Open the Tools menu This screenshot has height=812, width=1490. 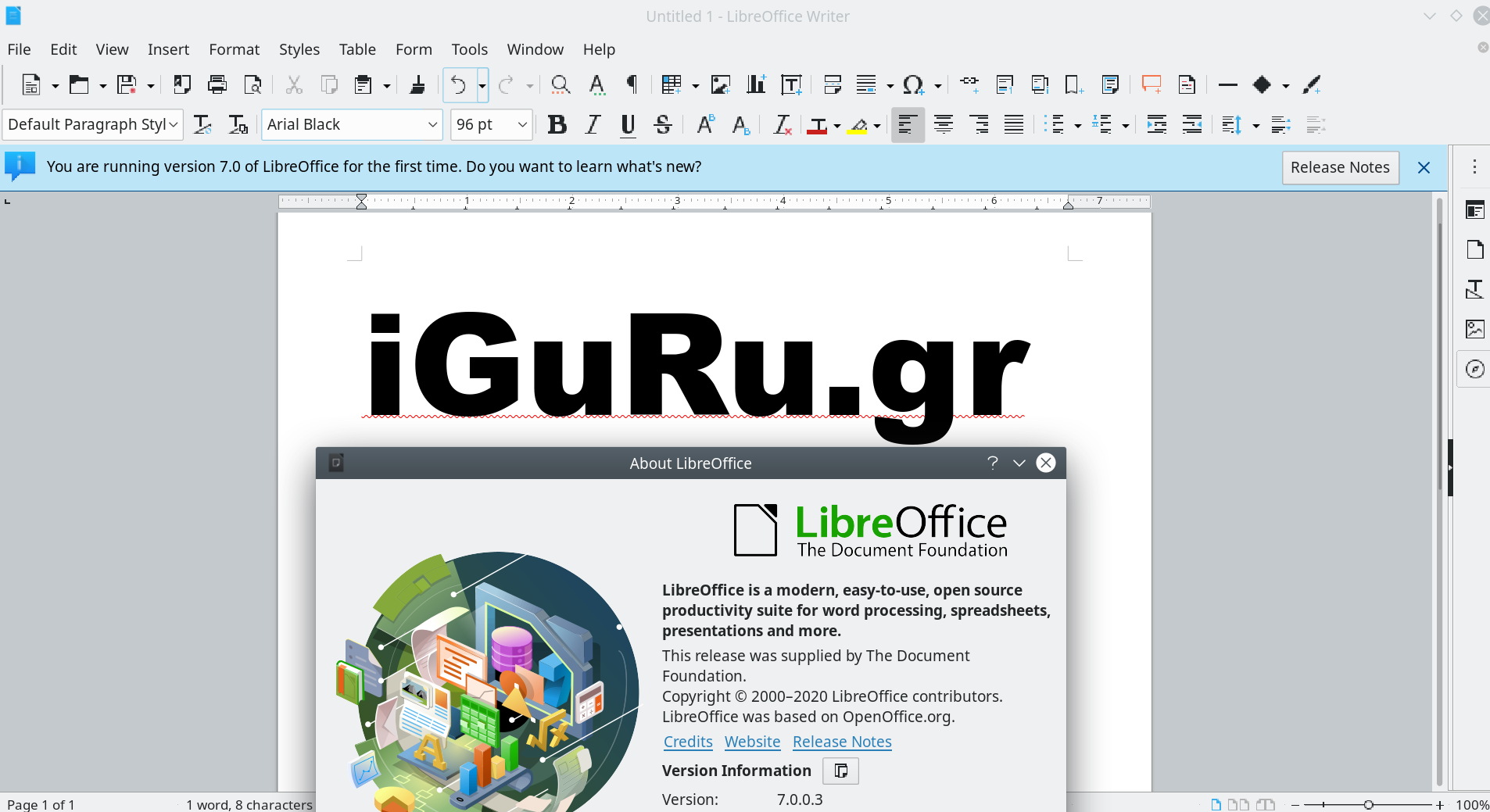pos(469,49)
